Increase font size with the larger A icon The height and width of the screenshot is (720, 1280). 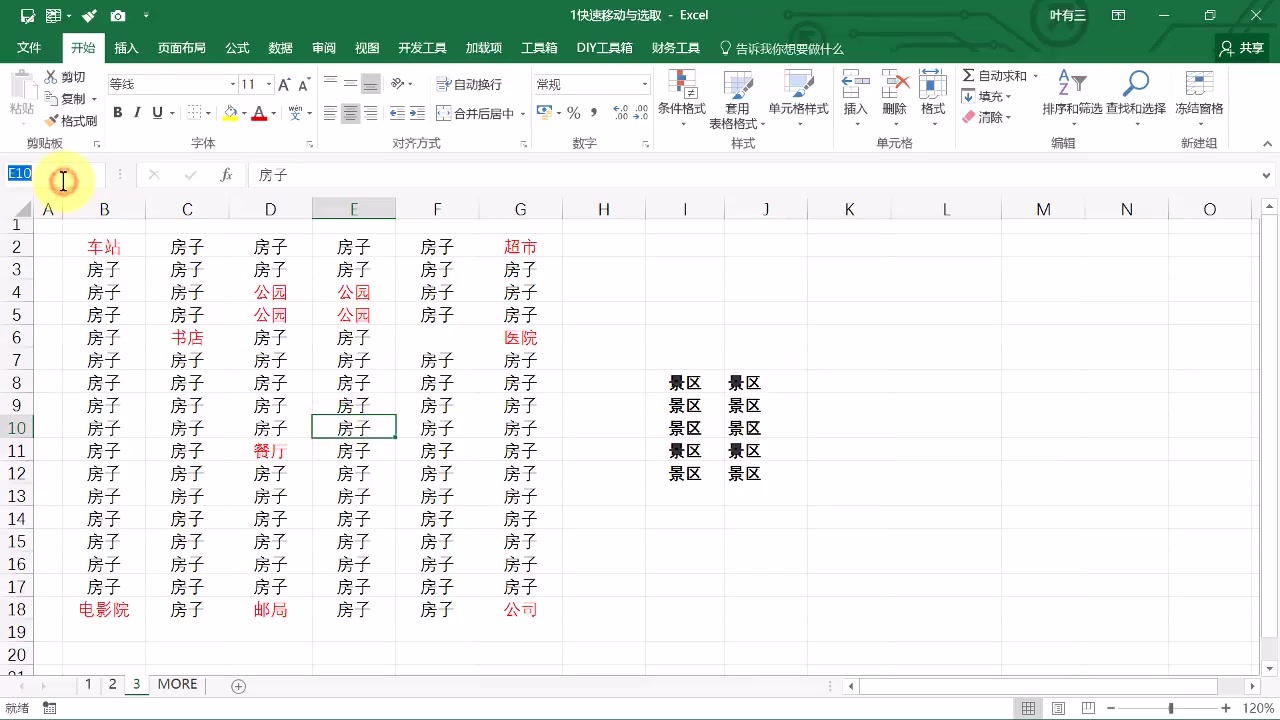(x=285, y=84)
